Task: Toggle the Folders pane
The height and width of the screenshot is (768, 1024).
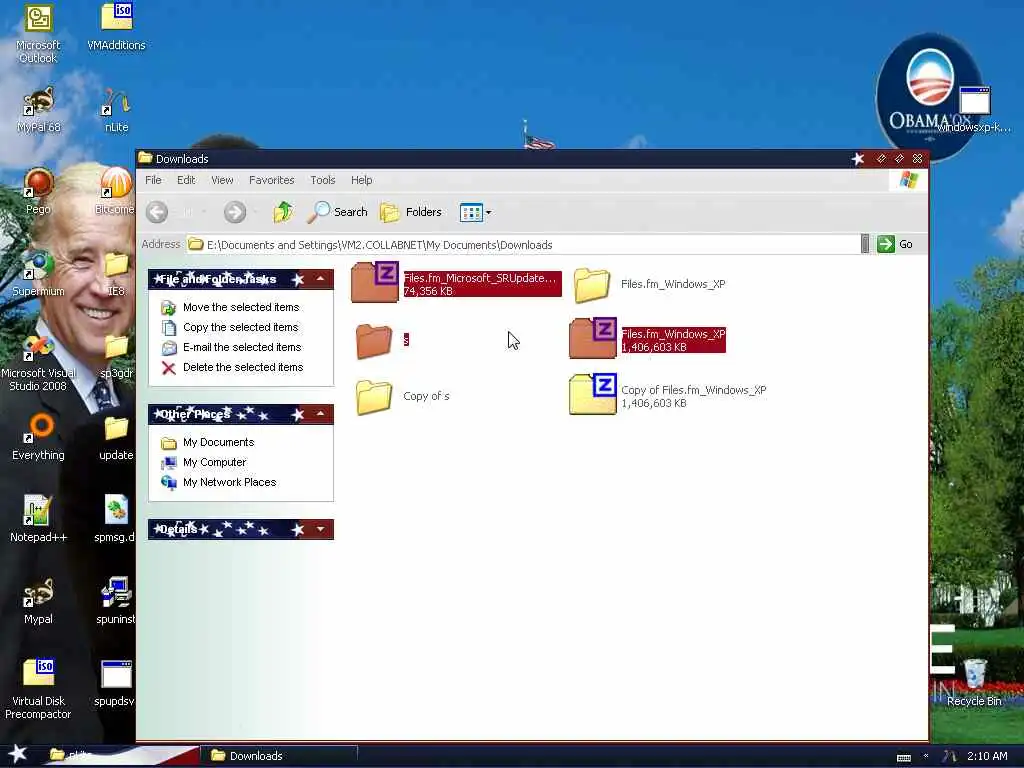Action: point(411,212)
